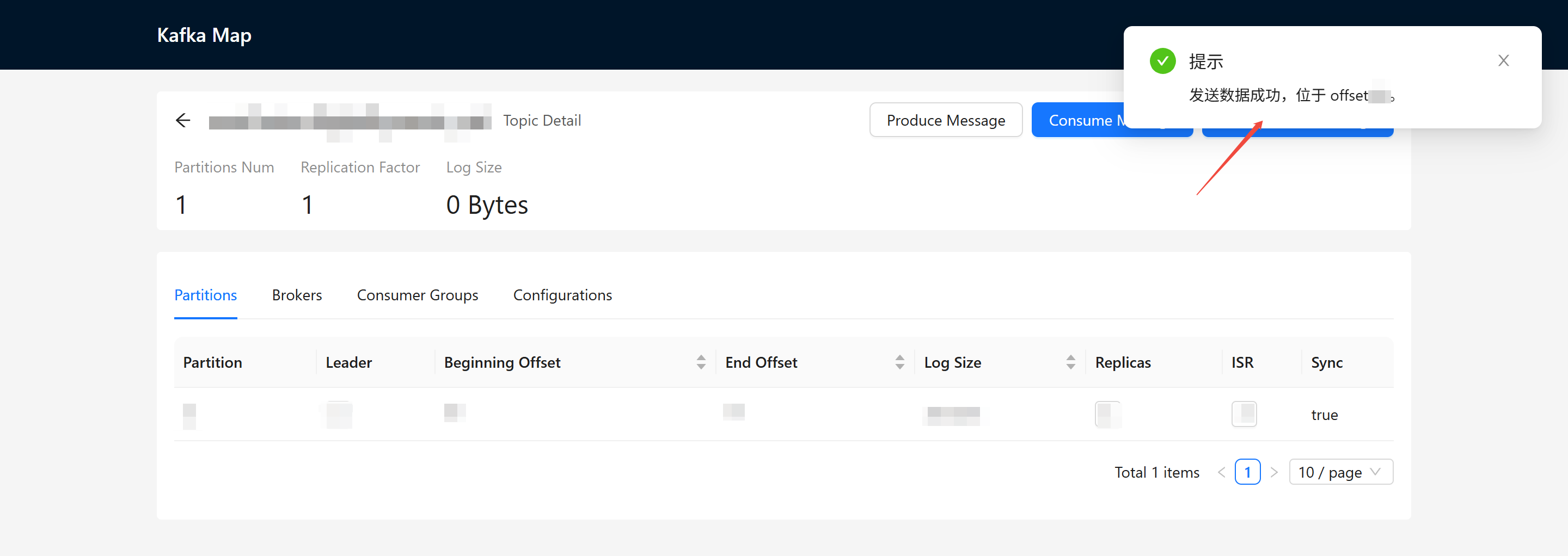Go to next page arrow
The height and width of the screenshot is (556, 1568).
coord(1274,473)
